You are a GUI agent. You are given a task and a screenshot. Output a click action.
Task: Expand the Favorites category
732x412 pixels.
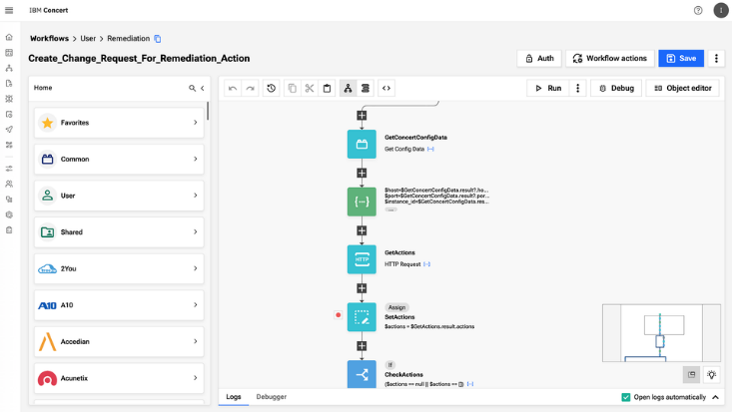(119, 123)
